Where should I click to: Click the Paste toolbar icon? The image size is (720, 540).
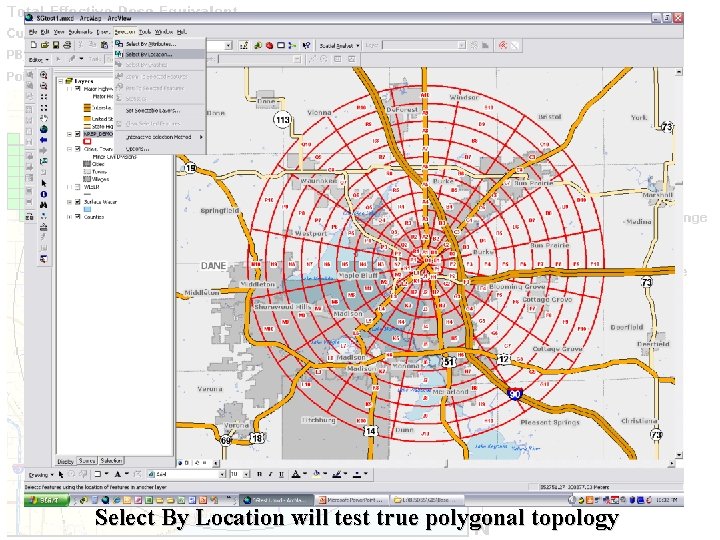pyautogui.click(x=105, y=45)
